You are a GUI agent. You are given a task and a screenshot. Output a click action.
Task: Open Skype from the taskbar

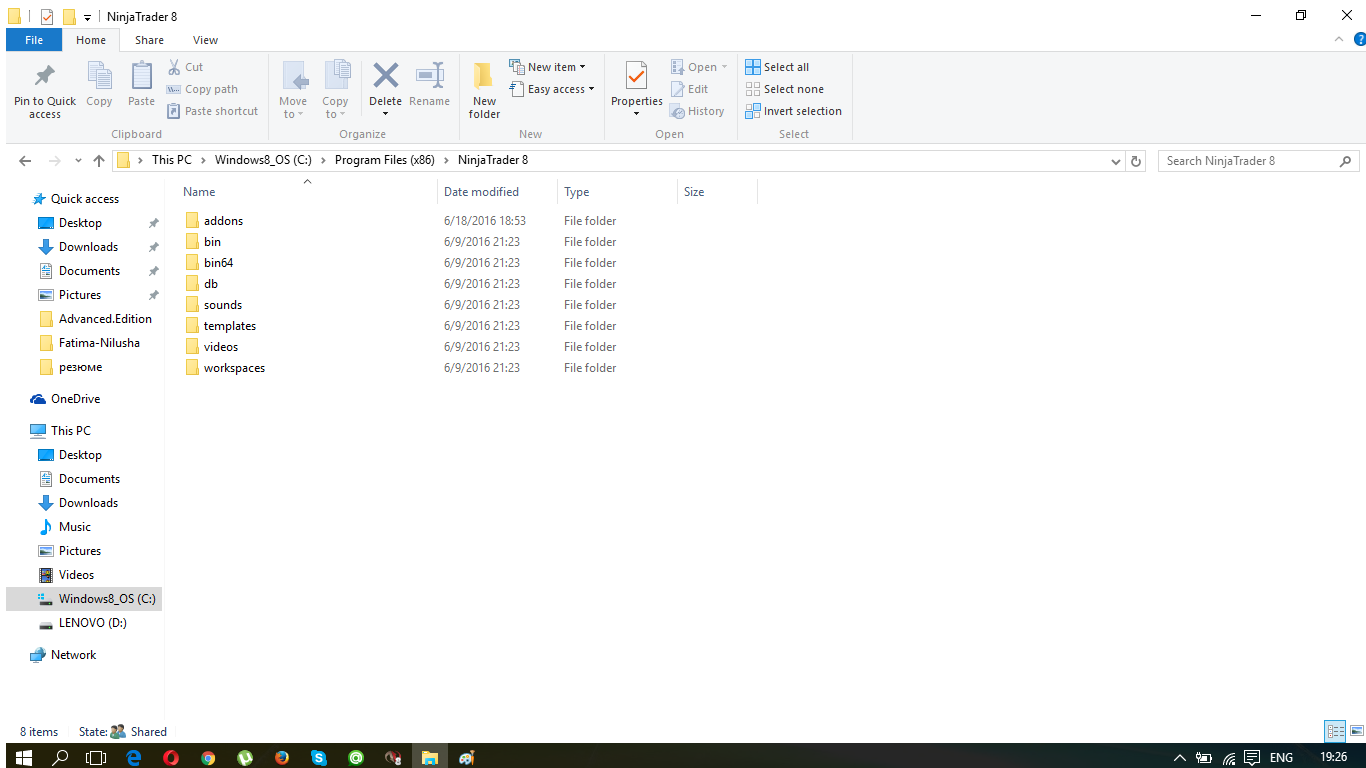(319, 757)
